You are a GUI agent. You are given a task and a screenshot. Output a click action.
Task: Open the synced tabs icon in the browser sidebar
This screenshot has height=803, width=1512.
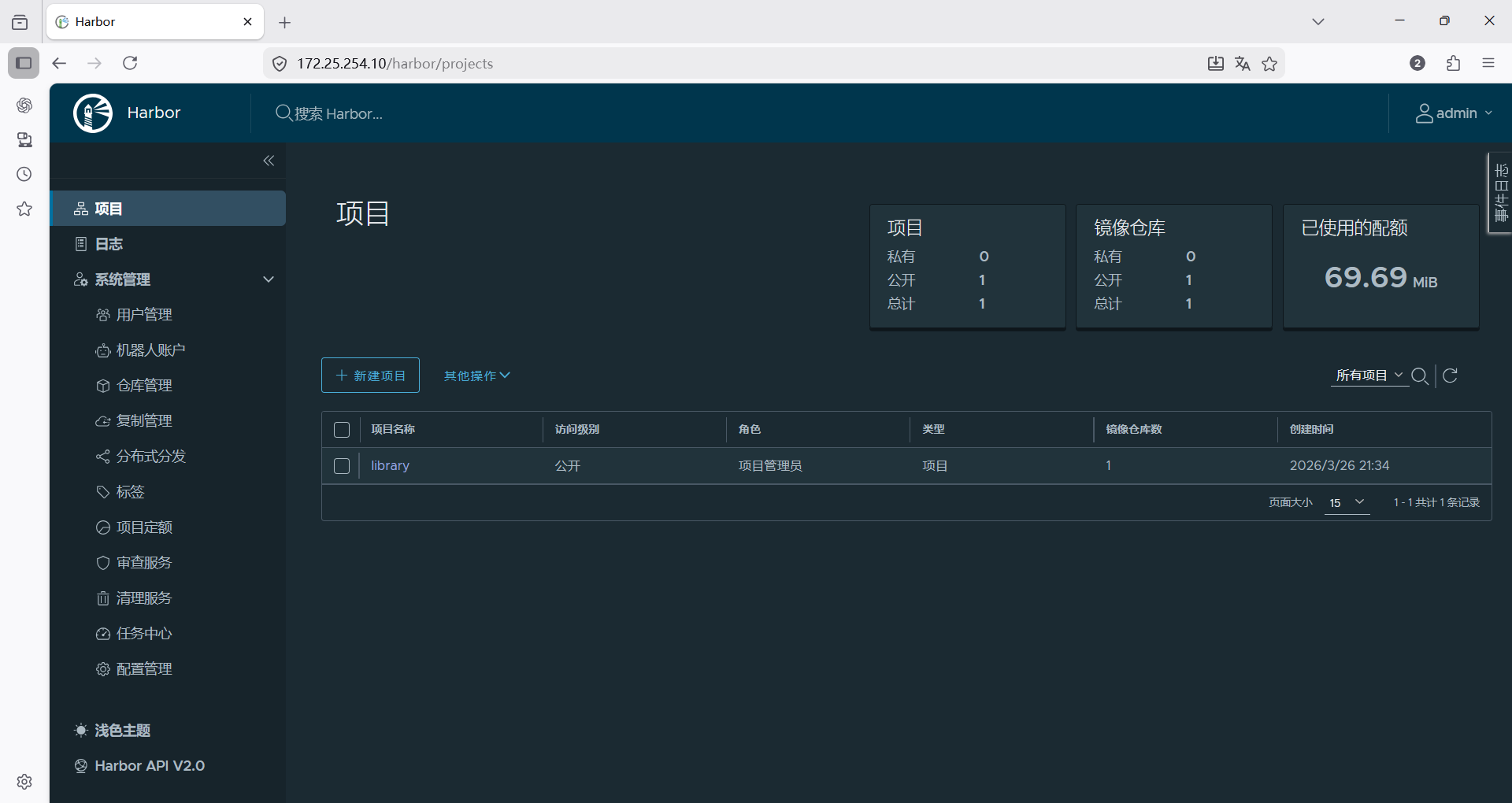[24, 139]
